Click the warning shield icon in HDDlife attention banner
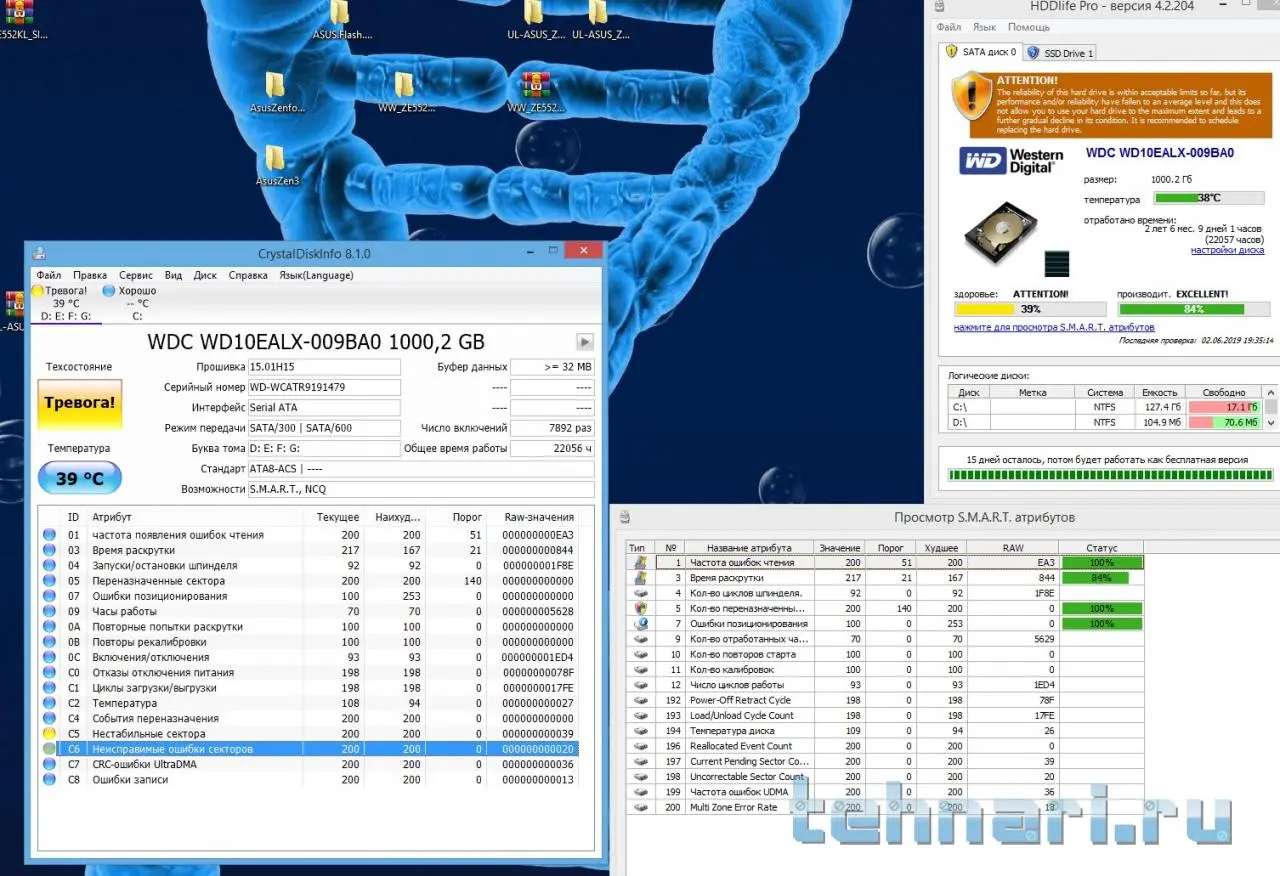Screen dimensions: 1280x876 click(x=970, y=98)
